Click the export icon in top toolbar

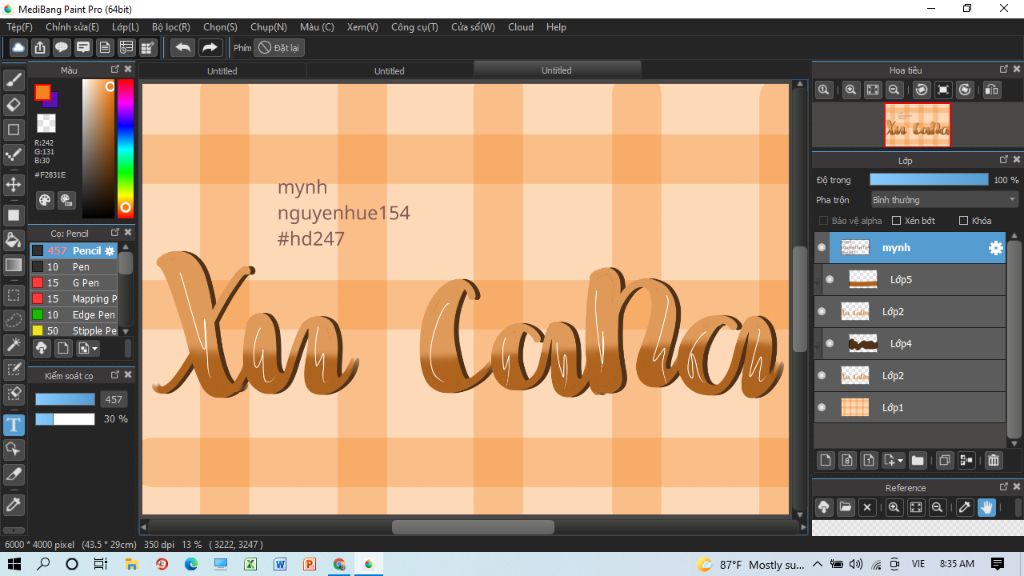pos(40,48)
